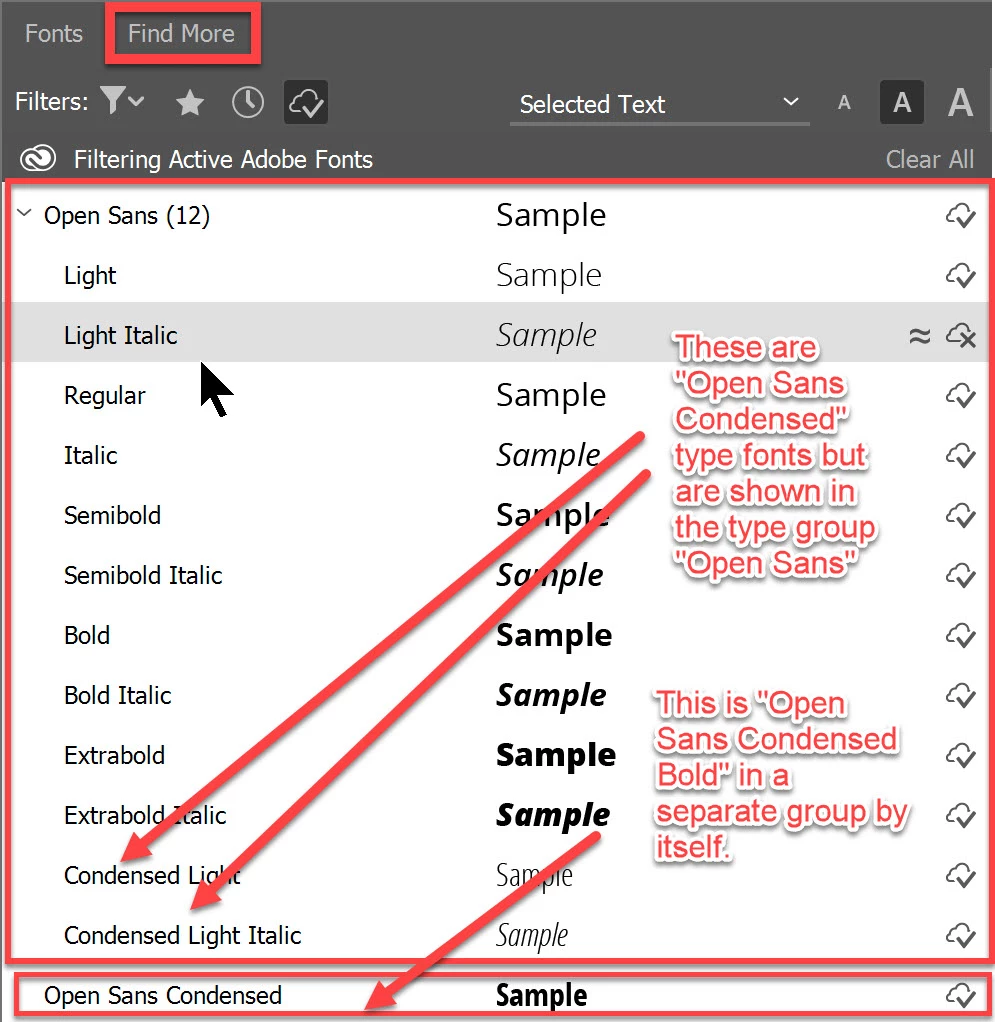Collapse the Open Sans (12) family

click(24, 213)
